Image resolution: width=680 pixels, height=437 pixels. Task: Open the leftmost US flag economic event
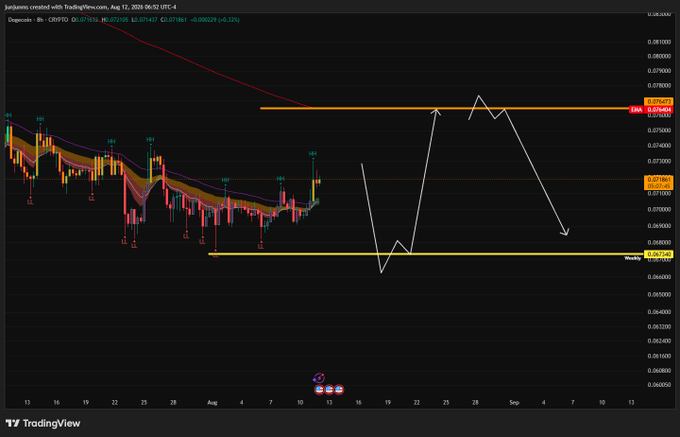(319, 389)
